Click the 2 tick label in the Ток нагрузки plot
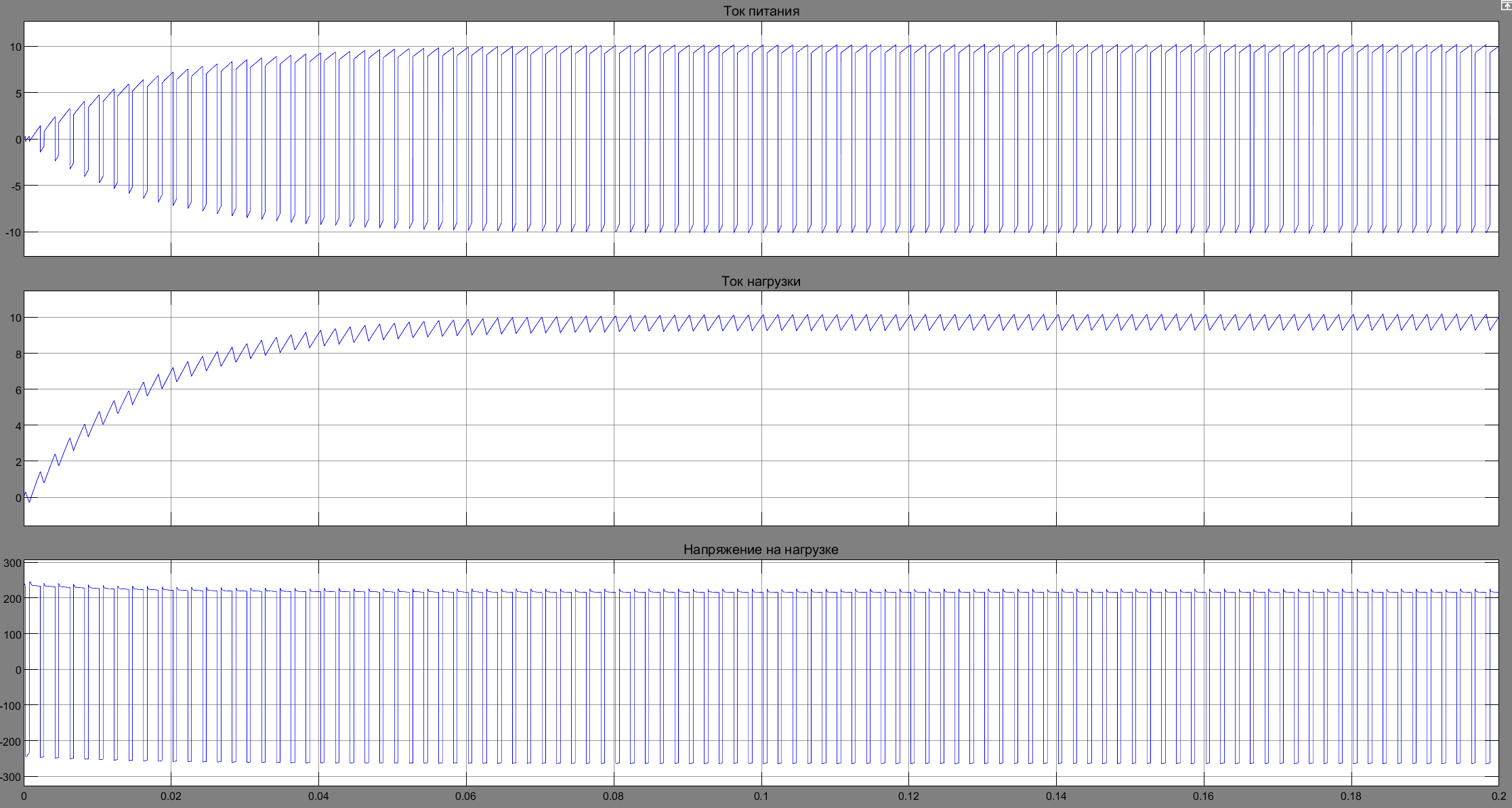 18,462
